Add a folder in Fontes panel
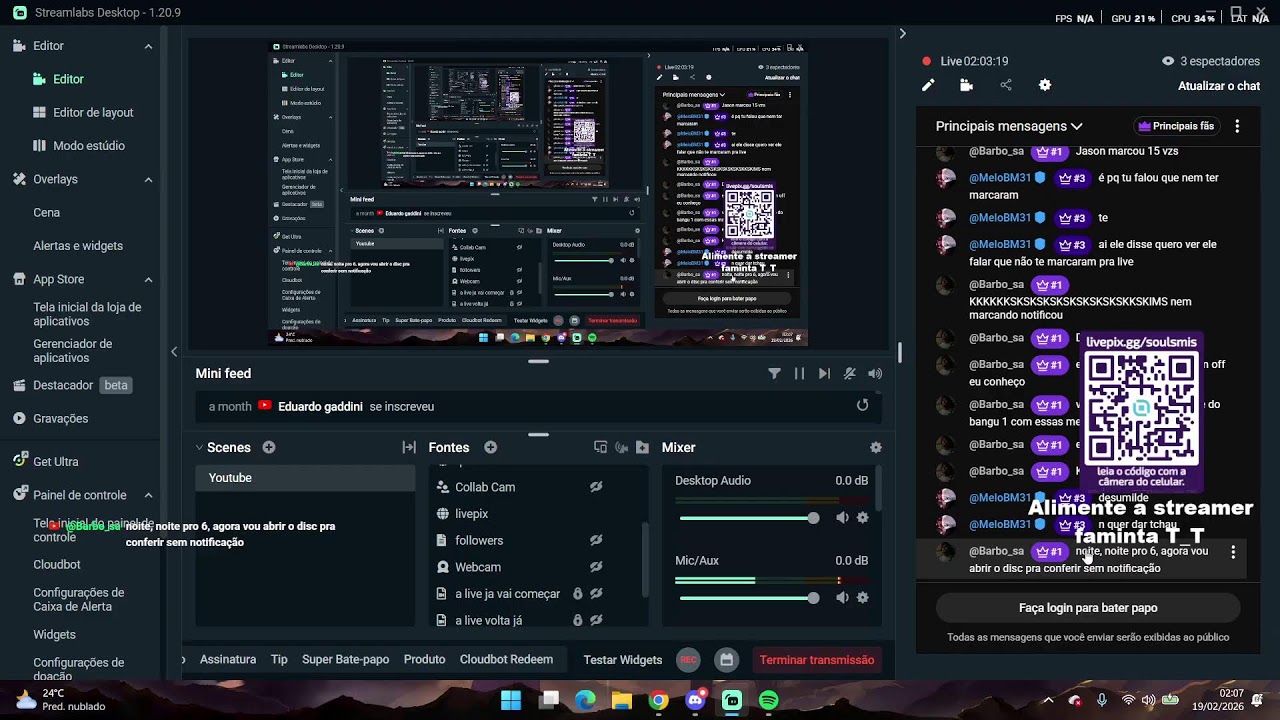Screen dimensions: 1280x720 pos(642,447)
